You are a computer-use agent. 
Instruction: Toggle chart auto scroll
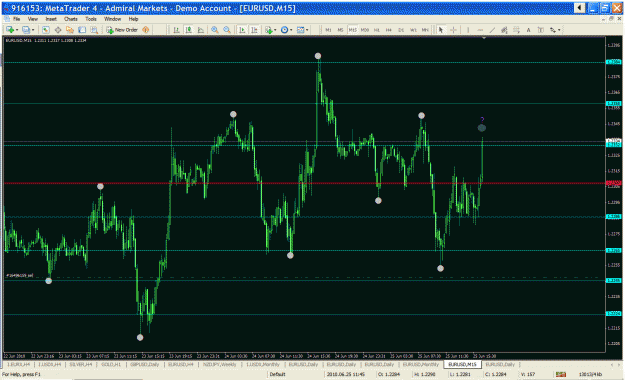(x=242, y=30)
